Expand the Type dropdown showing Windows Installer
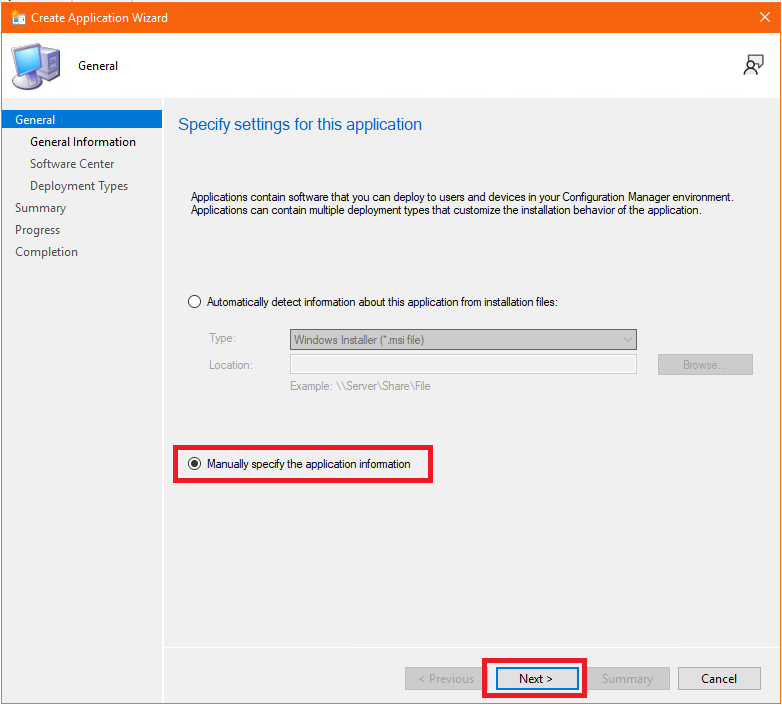The width and height of the screenshot is (782, 705). (x=463, y=340)
